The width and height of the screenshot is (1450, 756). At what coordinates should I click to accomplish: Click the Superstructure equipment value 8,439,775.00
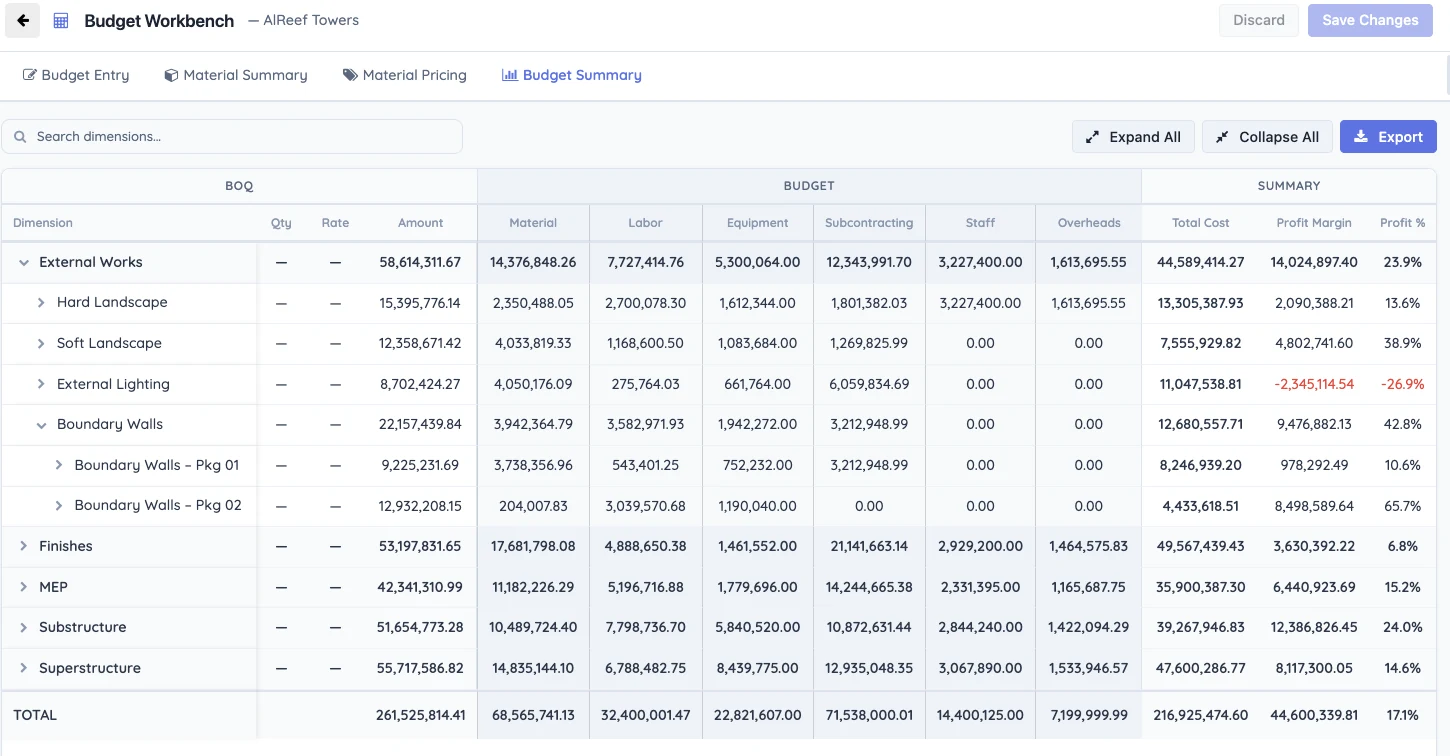(x=758, y=668)
